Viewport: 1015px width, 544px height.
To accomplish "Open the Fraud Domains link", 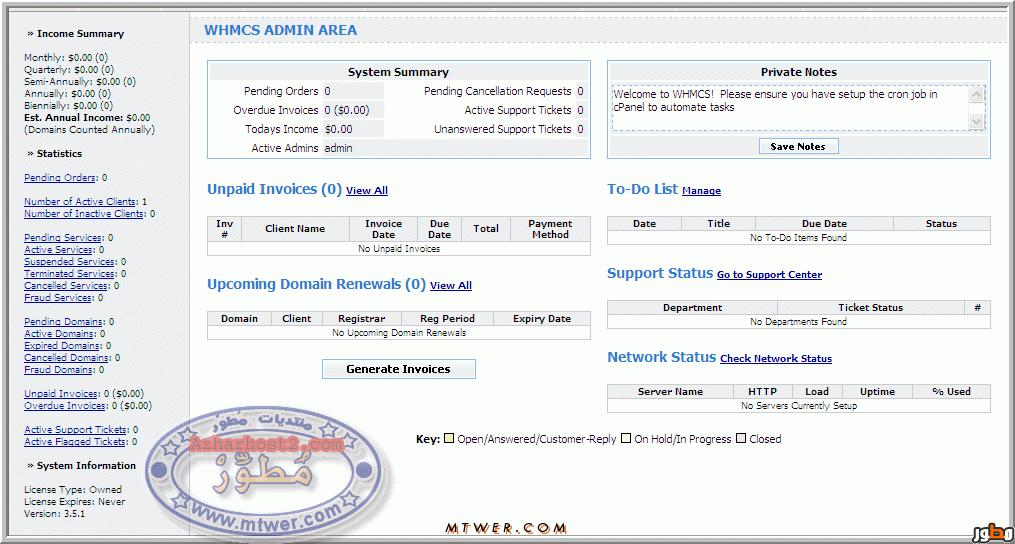I will pyautogui.click(x=58, y=370).
